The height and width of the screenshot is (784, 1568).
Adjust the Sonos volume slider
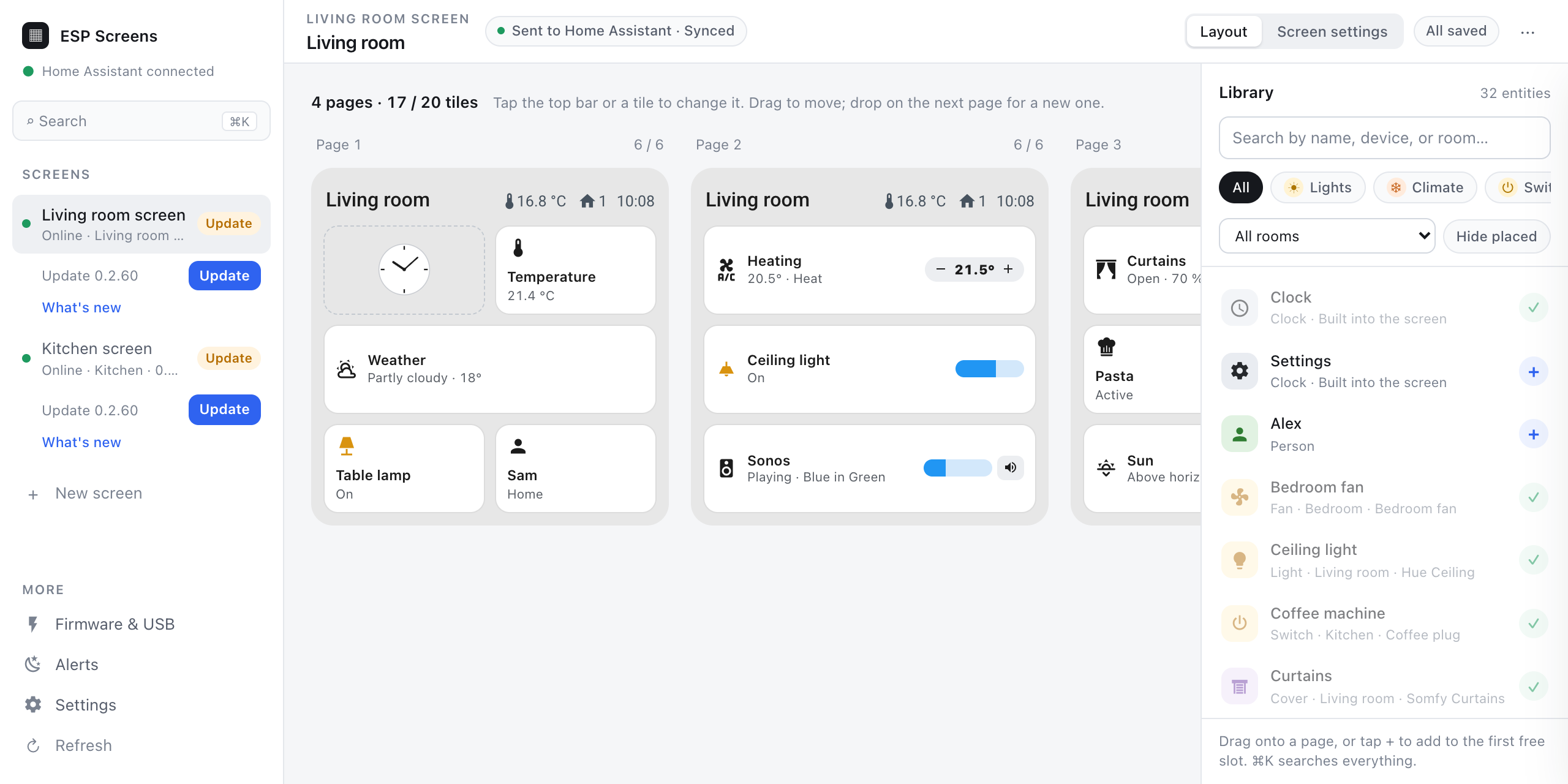pyautogui.click(x=957, y=468)
